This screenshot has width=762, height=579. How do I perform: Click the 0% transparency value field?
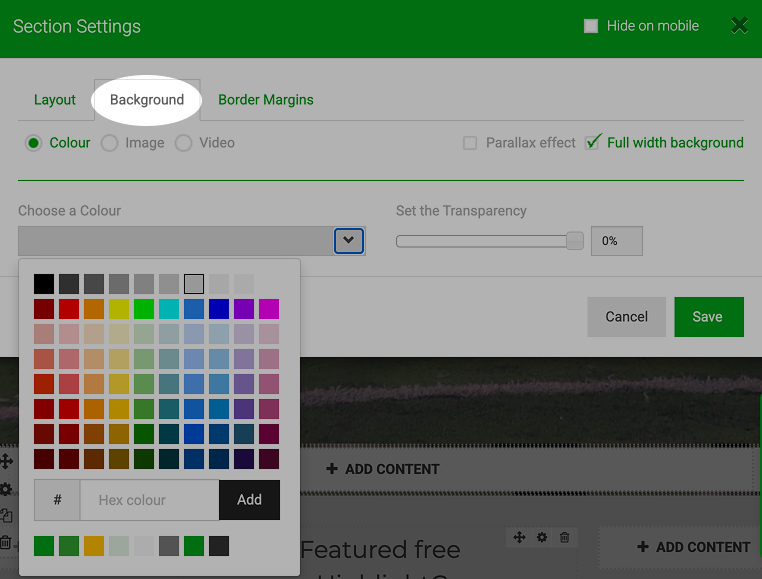pyautogui.click(x=617, y=241)
